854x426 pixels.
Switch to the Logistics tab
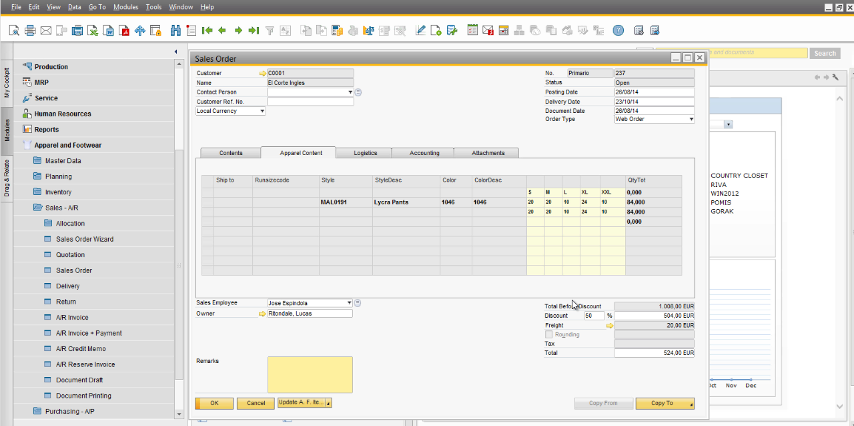pyautogui.click(x=365, y=153)
